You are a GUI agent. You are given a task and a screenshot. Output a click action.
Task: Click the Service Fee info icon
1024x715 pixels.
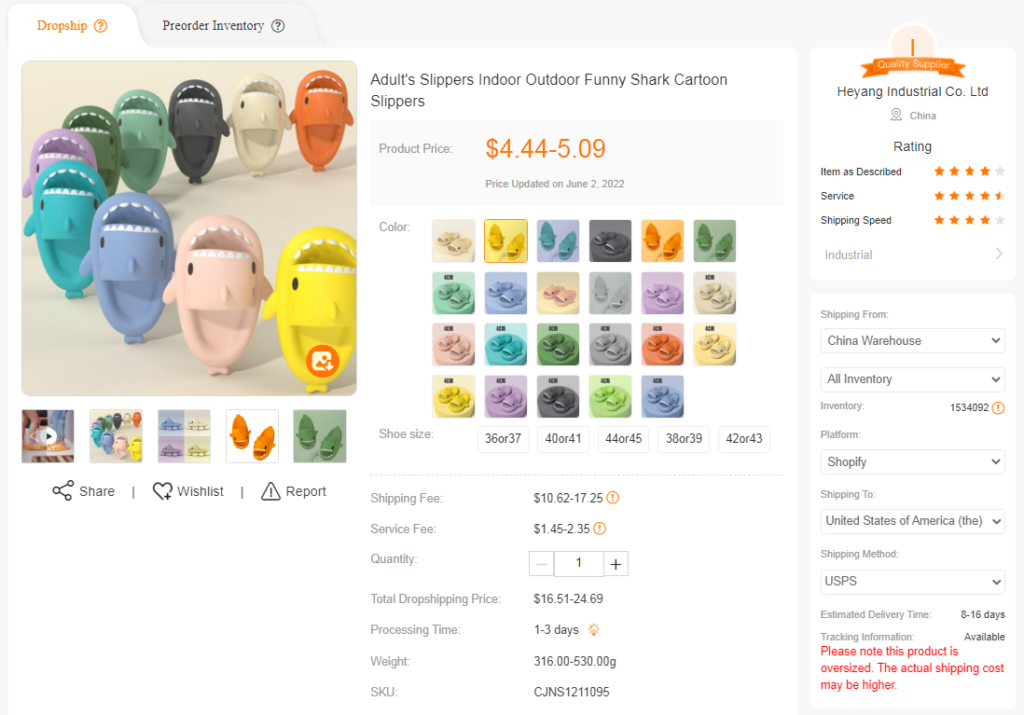(600, 528)
